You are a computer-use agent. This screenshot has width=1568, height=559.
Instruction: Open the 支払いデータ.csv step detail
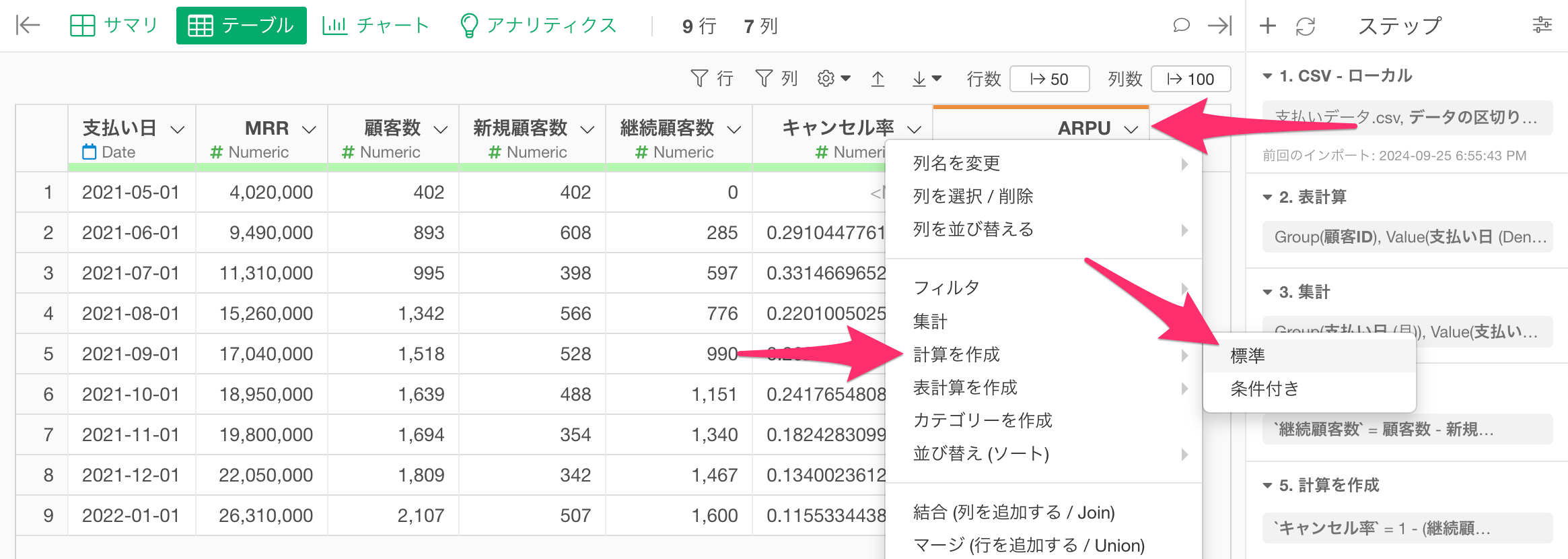[x=1407, y=118]
